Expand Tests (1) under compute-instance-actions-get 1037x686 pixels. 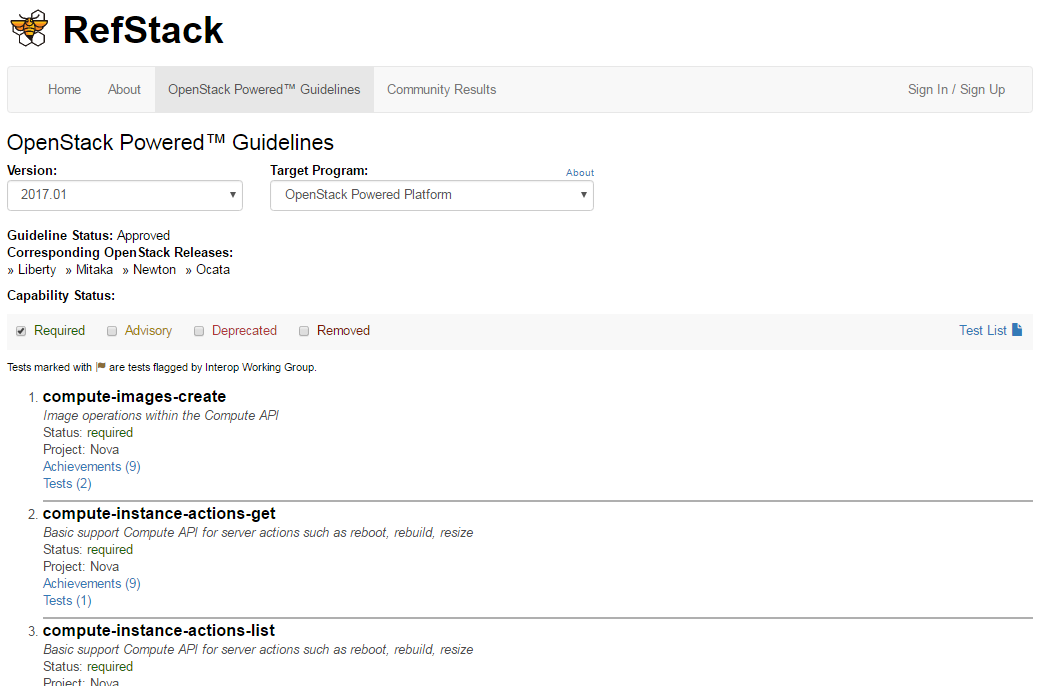point(67,601)
